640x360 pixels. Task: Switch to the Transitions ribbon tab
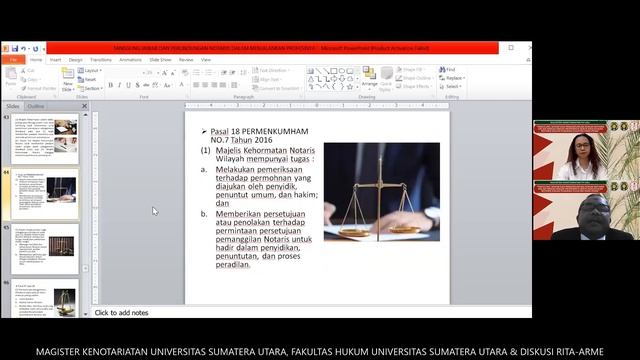coord(101,60)
